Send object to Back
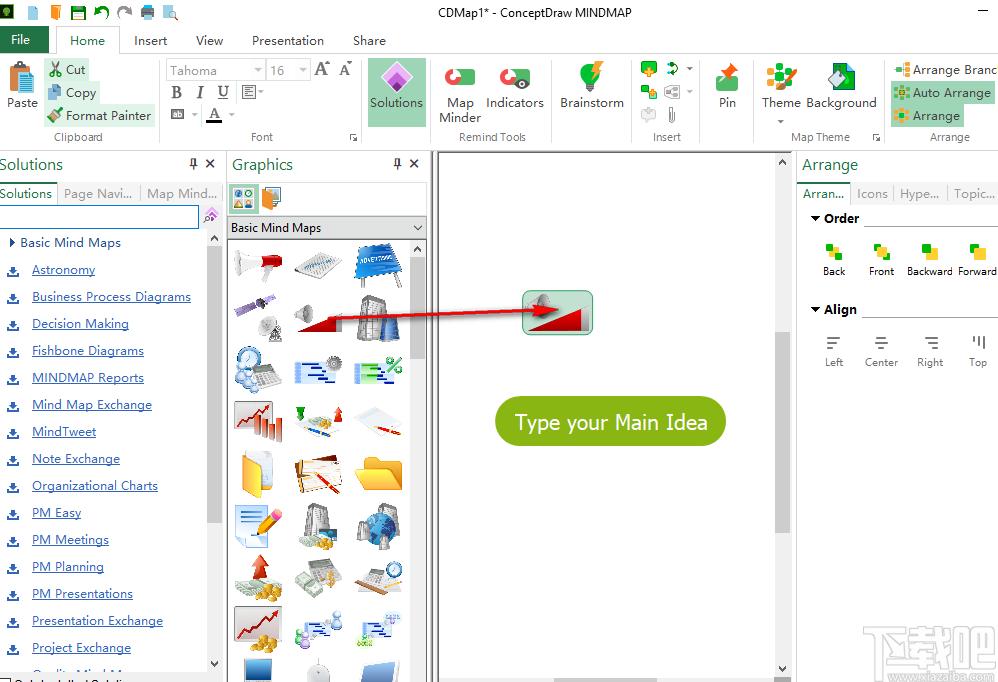Image resolution: width=998 pixels, height=682 pixels. click(x=834, y=260)
